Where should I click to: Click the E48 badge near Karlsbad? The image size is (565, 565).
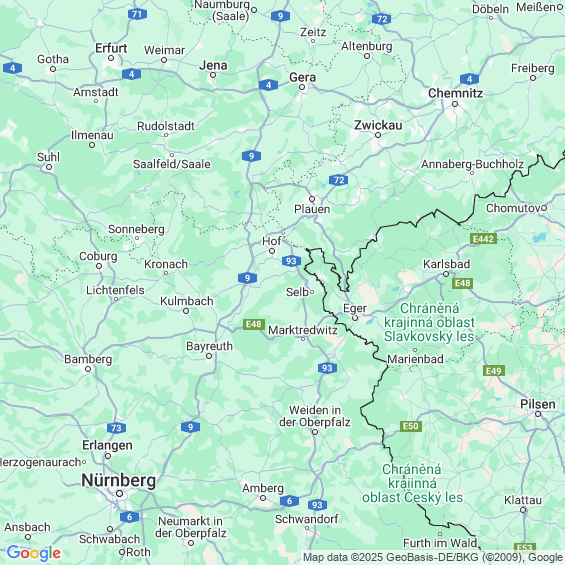pos(462,283)
